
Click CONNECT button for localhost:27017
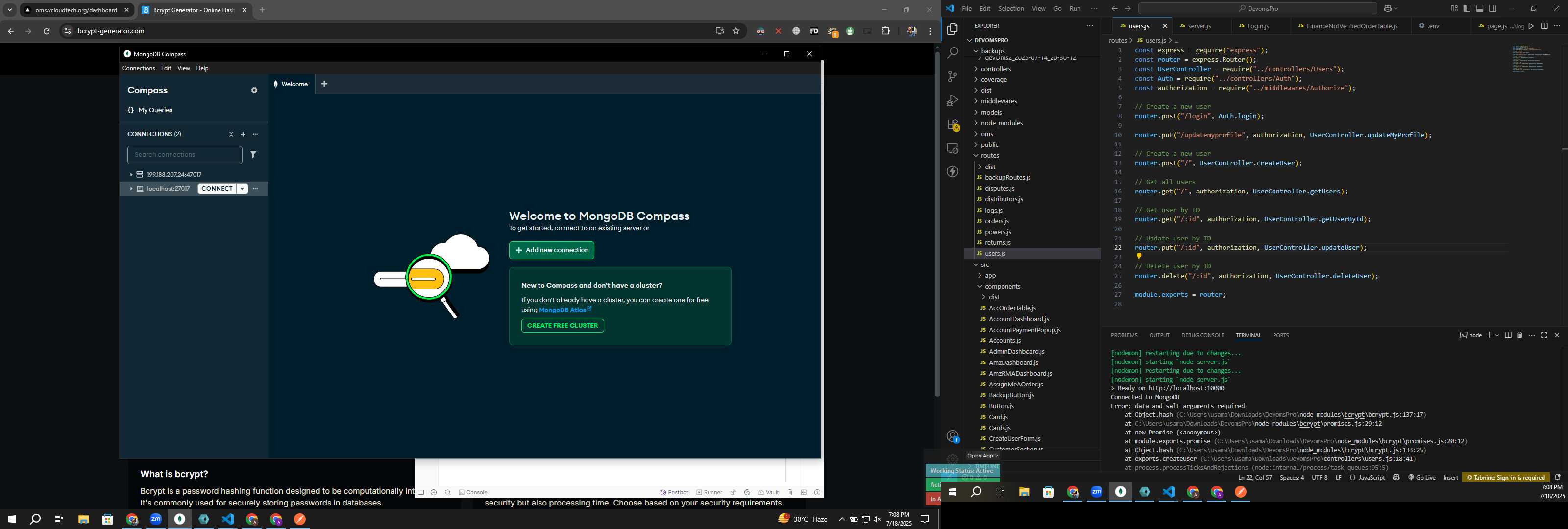[x=217, y=189]
